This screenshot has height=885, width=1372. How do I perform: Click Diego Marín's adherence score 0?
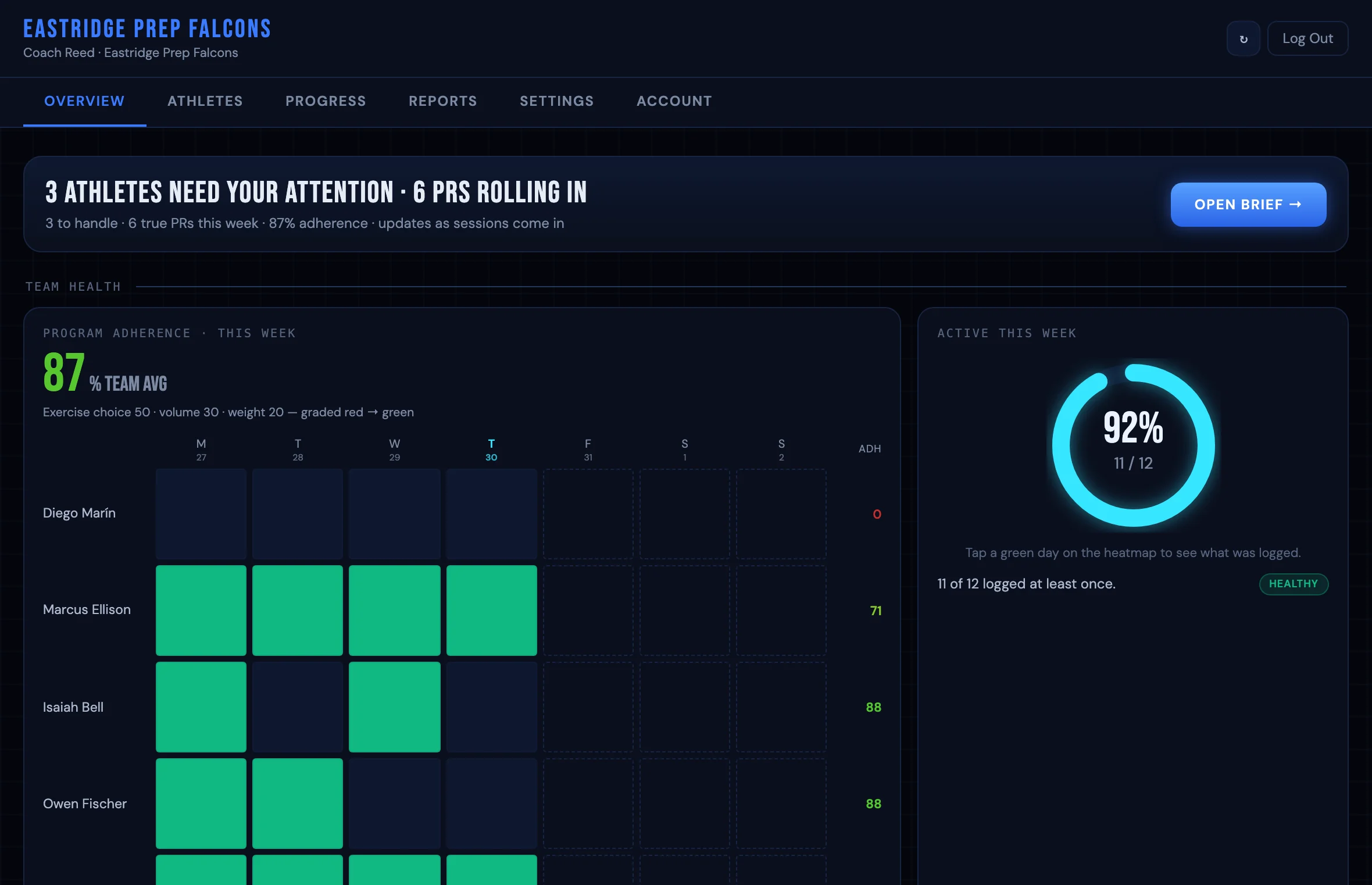(x=877, y=514)
